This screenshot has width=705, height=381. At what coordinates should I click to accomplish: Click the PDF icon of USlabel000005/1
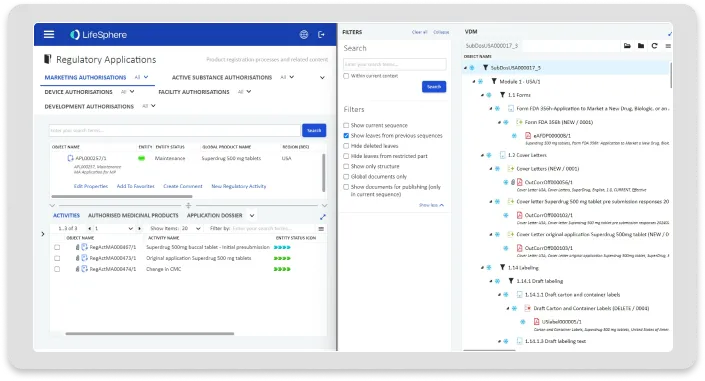[536, 322]
